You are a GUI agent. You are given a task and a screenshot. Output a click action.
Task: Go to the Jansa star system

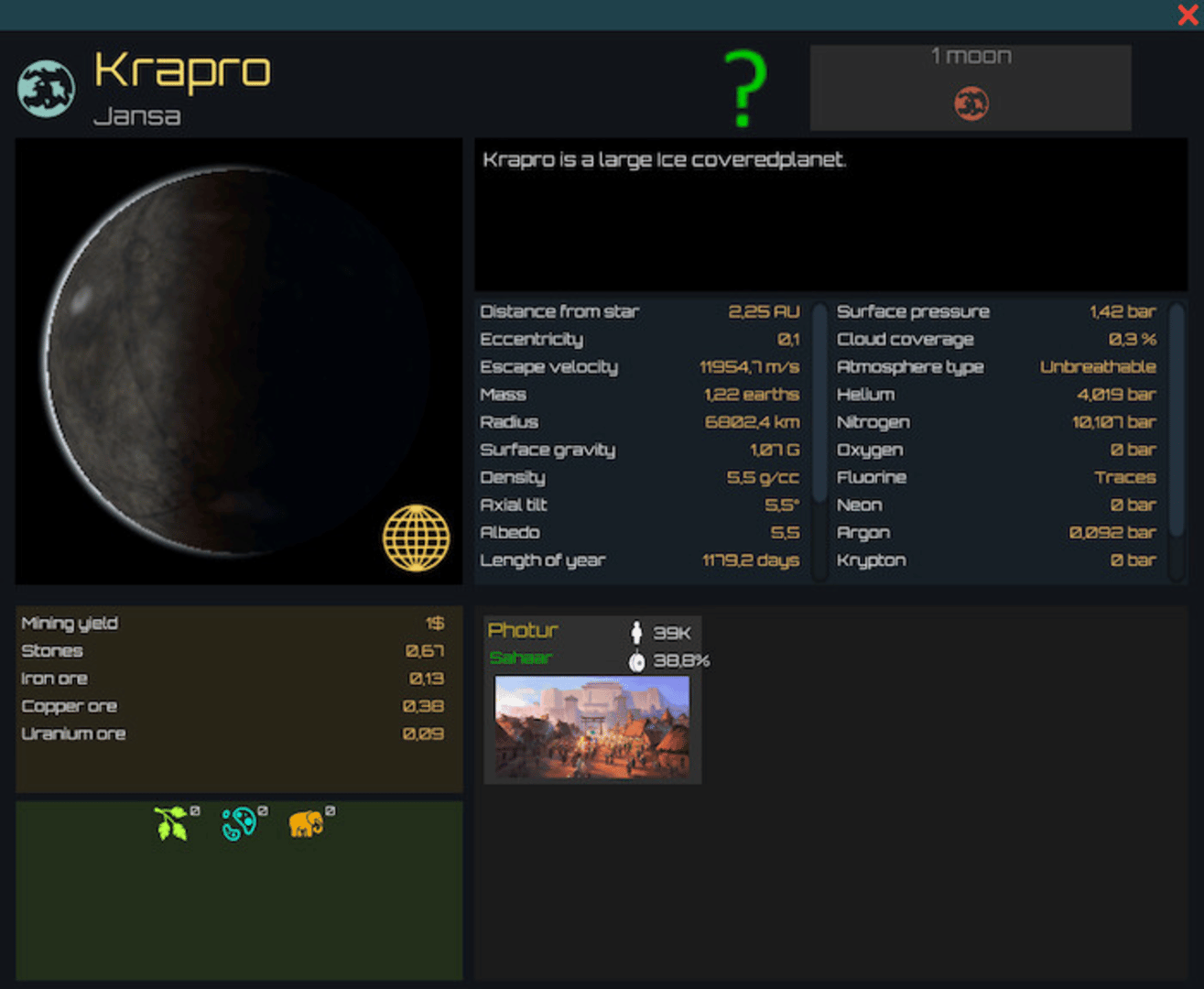click(136, 116)
